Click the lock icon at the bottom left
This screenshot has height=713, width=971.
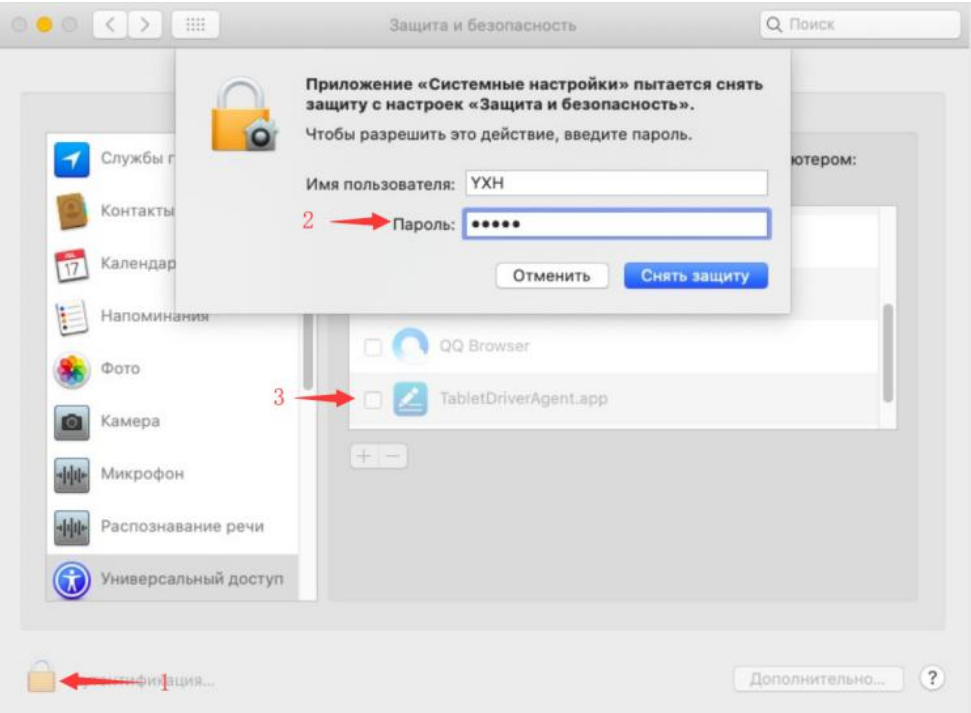(x=41, y=676)
